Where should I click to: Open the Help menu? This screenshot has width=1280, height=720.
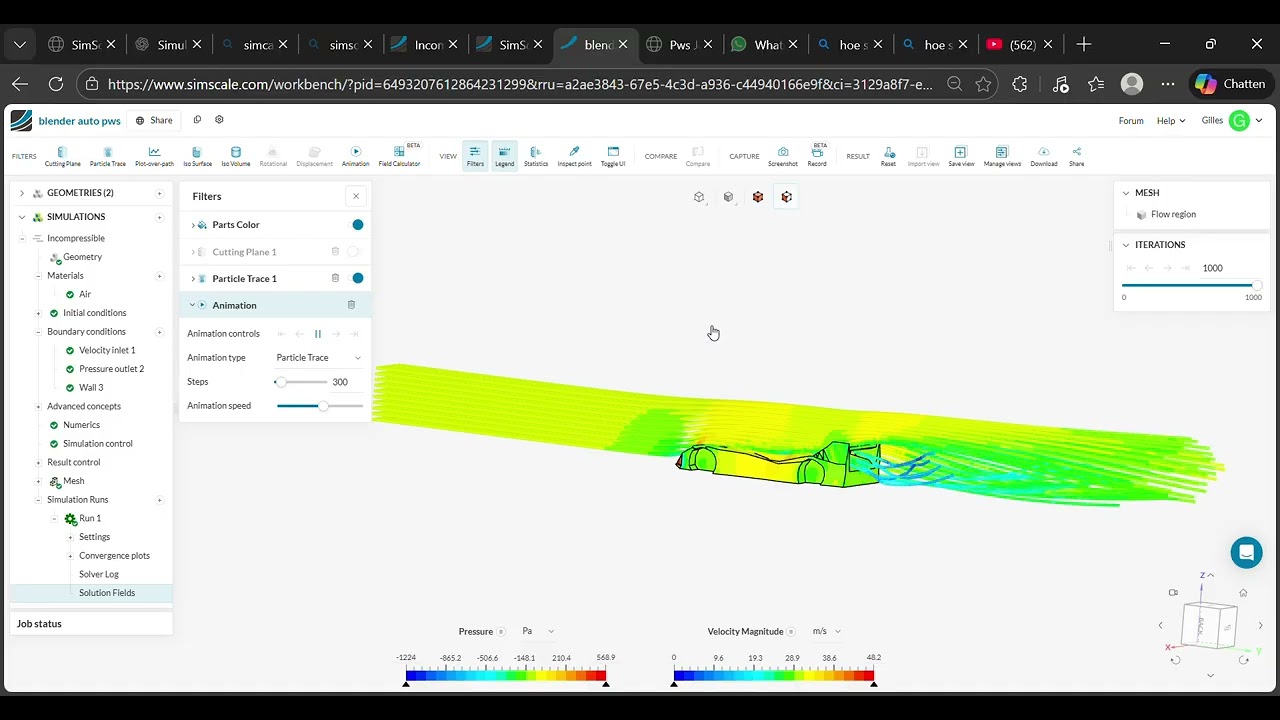[x=1171, y=121]
